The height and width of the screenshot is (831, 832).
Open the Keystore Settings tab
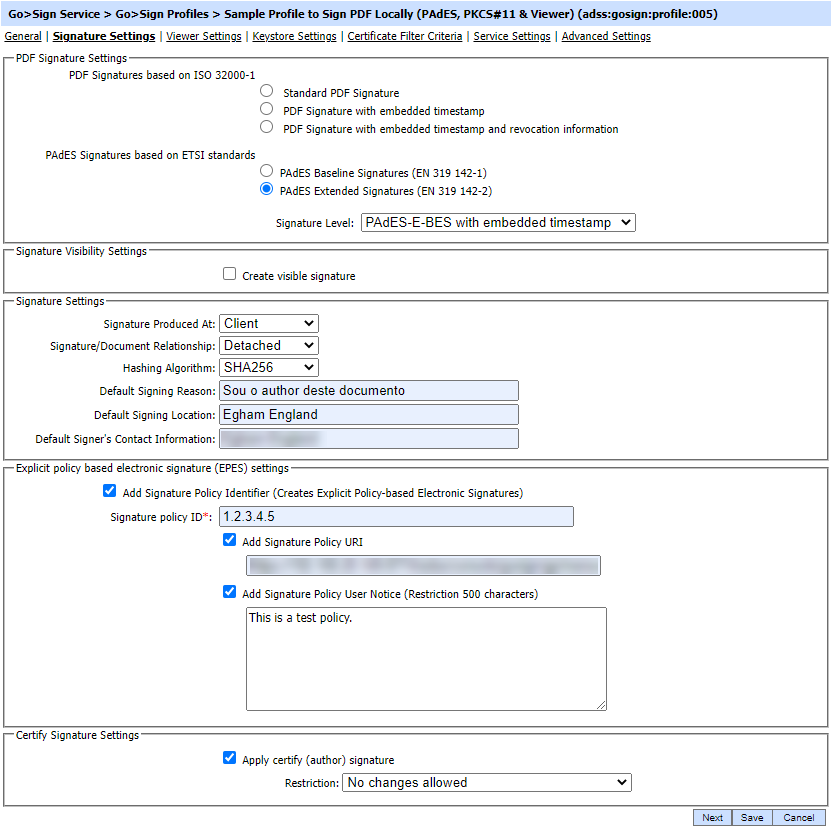294,36
